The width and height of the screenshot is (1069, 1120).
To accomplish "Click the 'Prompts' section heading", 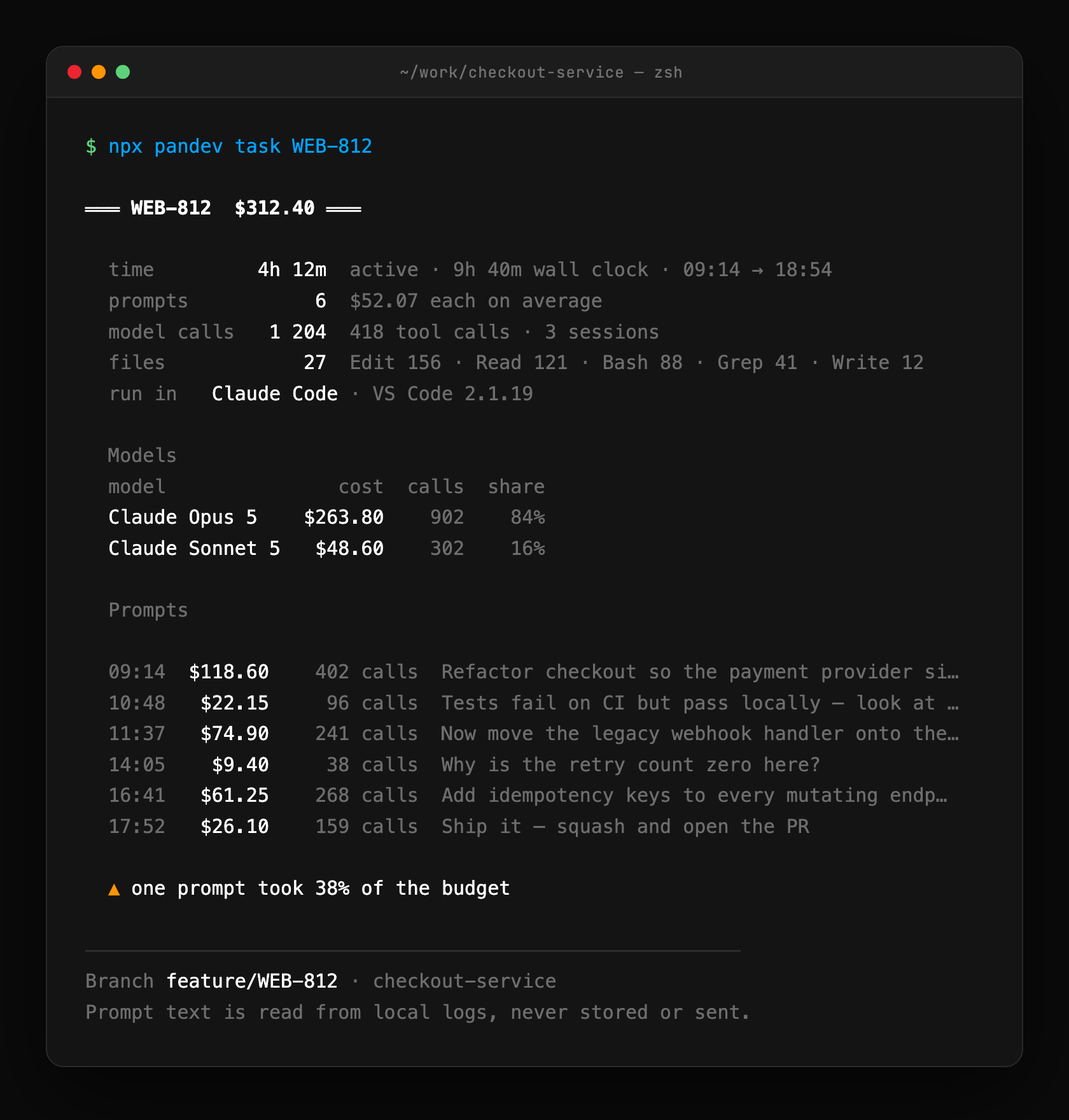I will [x=148, y=610].
